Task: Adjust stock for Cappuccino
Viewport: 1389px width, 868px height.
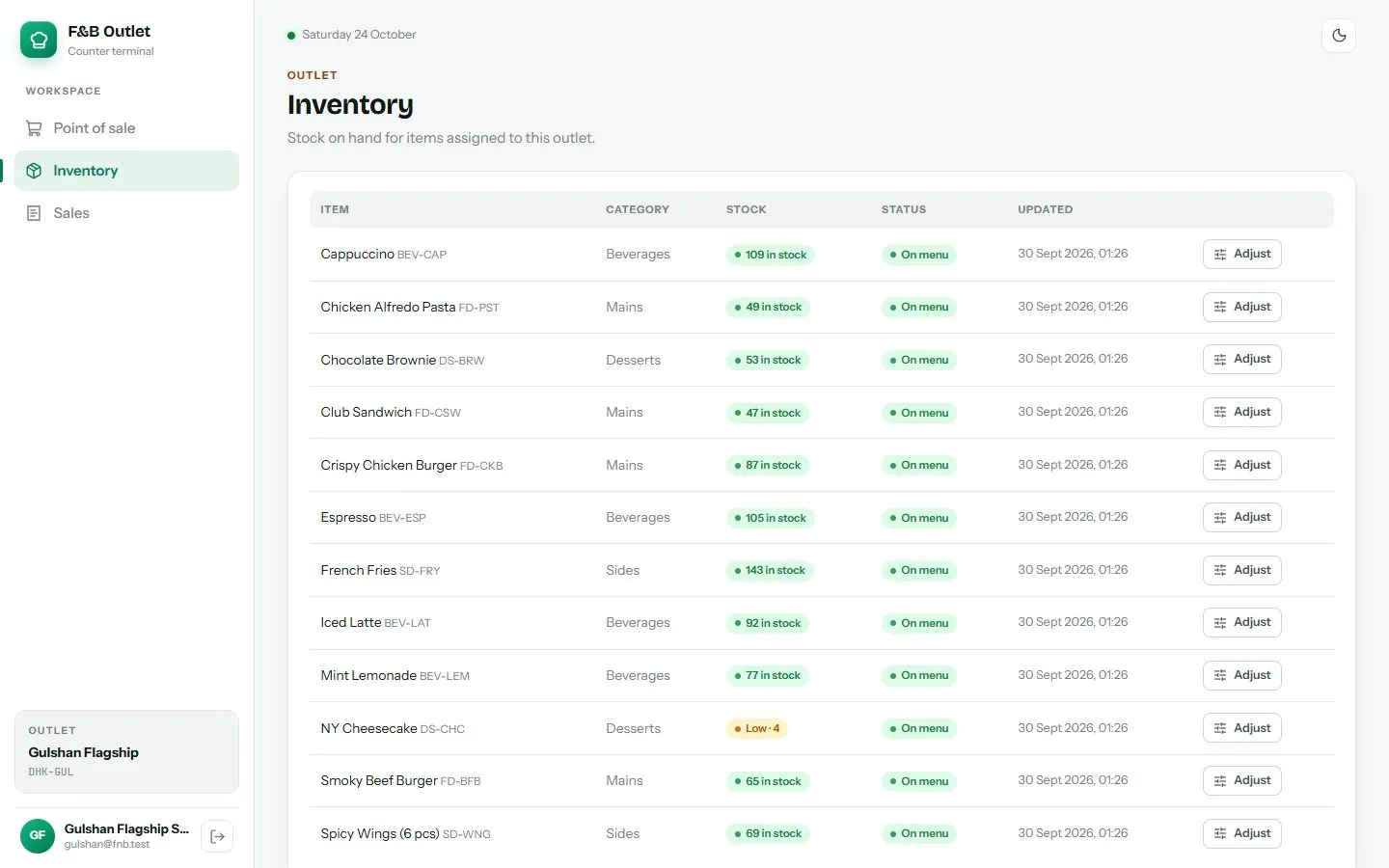Action: (1241, 255)
